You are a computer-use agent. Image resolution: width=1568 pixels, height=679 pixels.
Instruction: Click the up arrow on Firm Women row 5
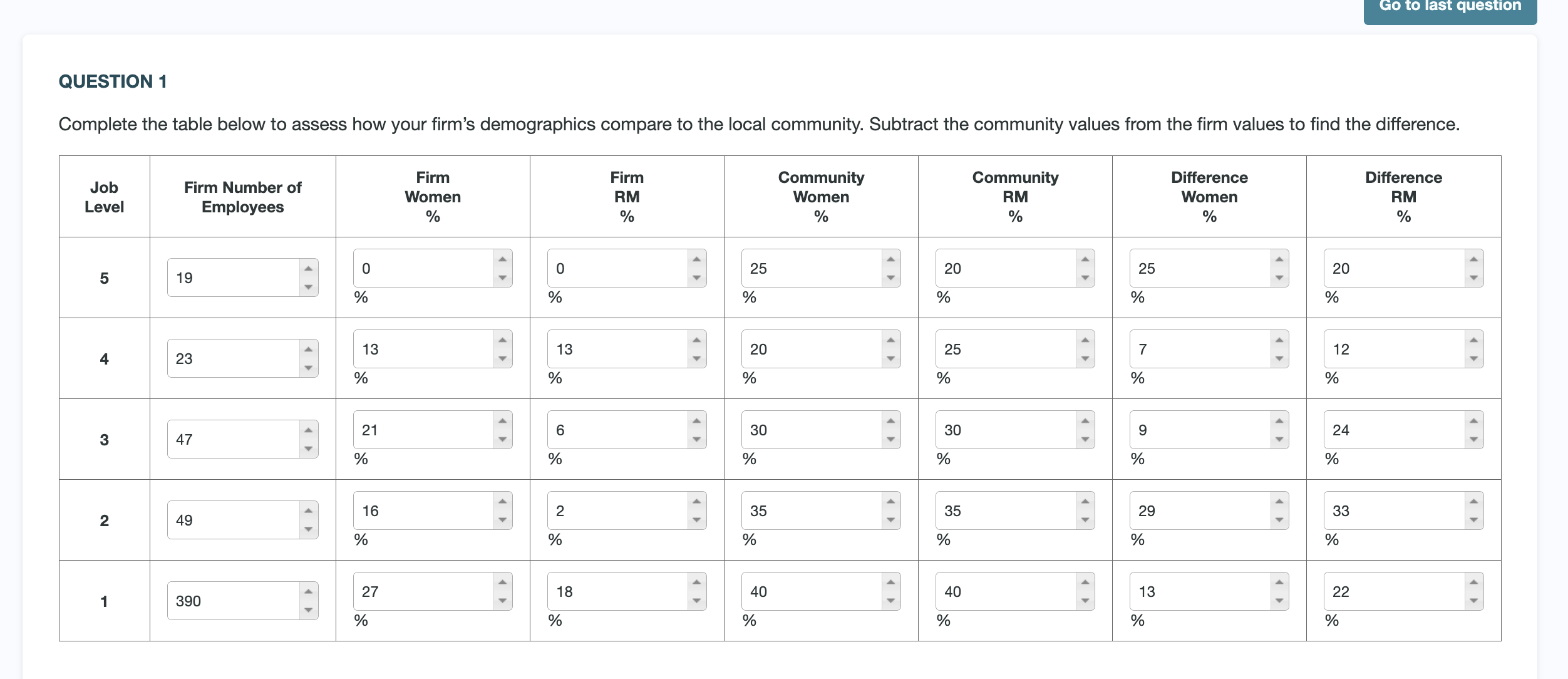501,259
